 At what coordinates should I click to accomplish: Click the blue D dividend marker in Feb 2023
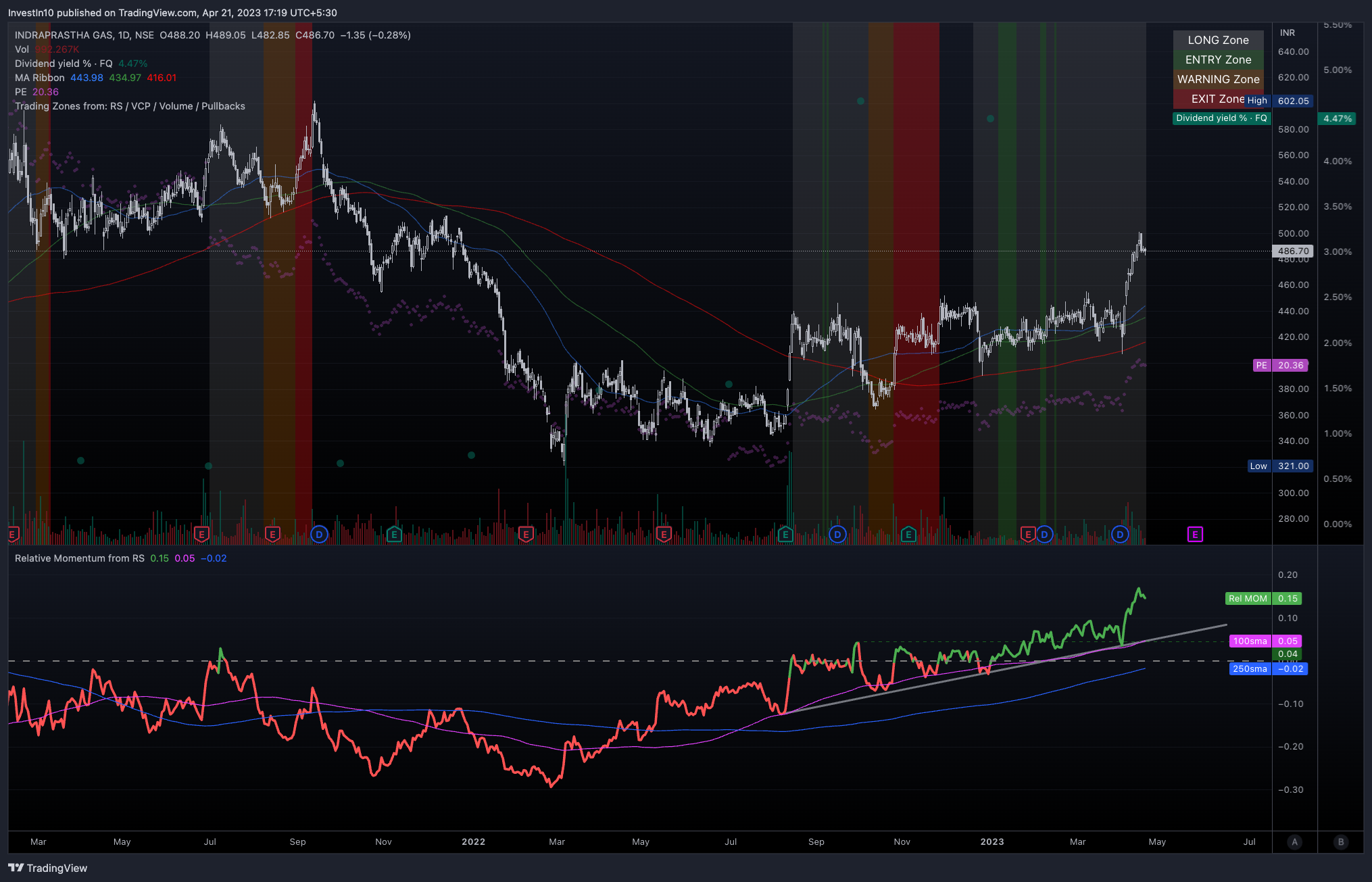(x=1044, y=535)
